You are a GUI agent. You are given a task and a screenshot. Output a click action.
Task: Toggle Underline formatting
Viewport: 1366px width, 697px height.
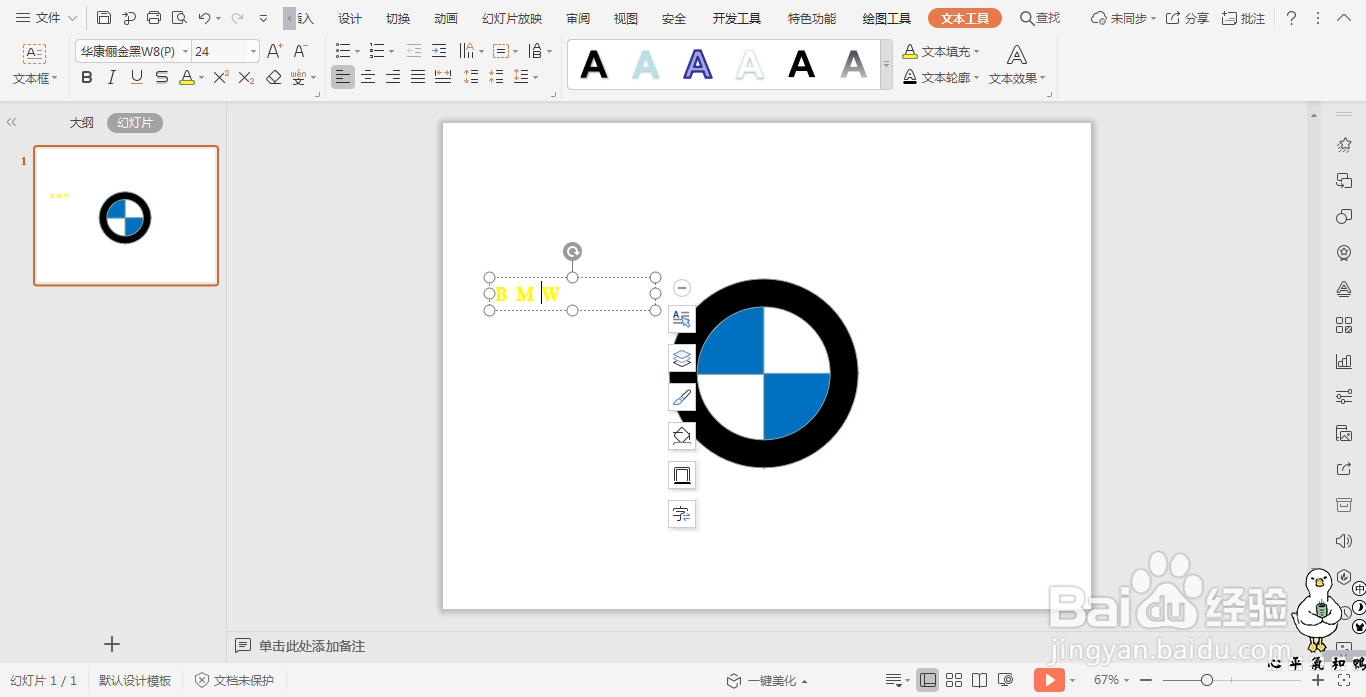click(x=137, y=77)
